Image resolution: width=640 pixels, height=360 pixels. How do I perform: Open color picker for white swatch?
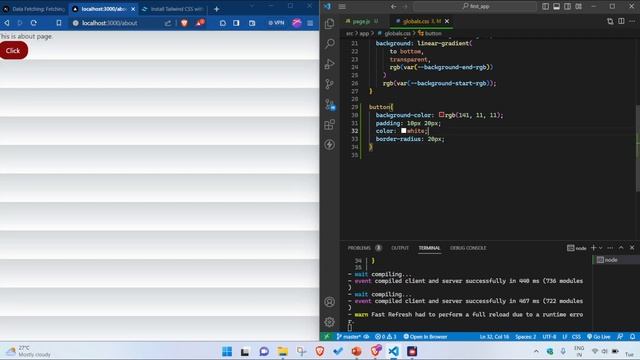coord(403,131)
